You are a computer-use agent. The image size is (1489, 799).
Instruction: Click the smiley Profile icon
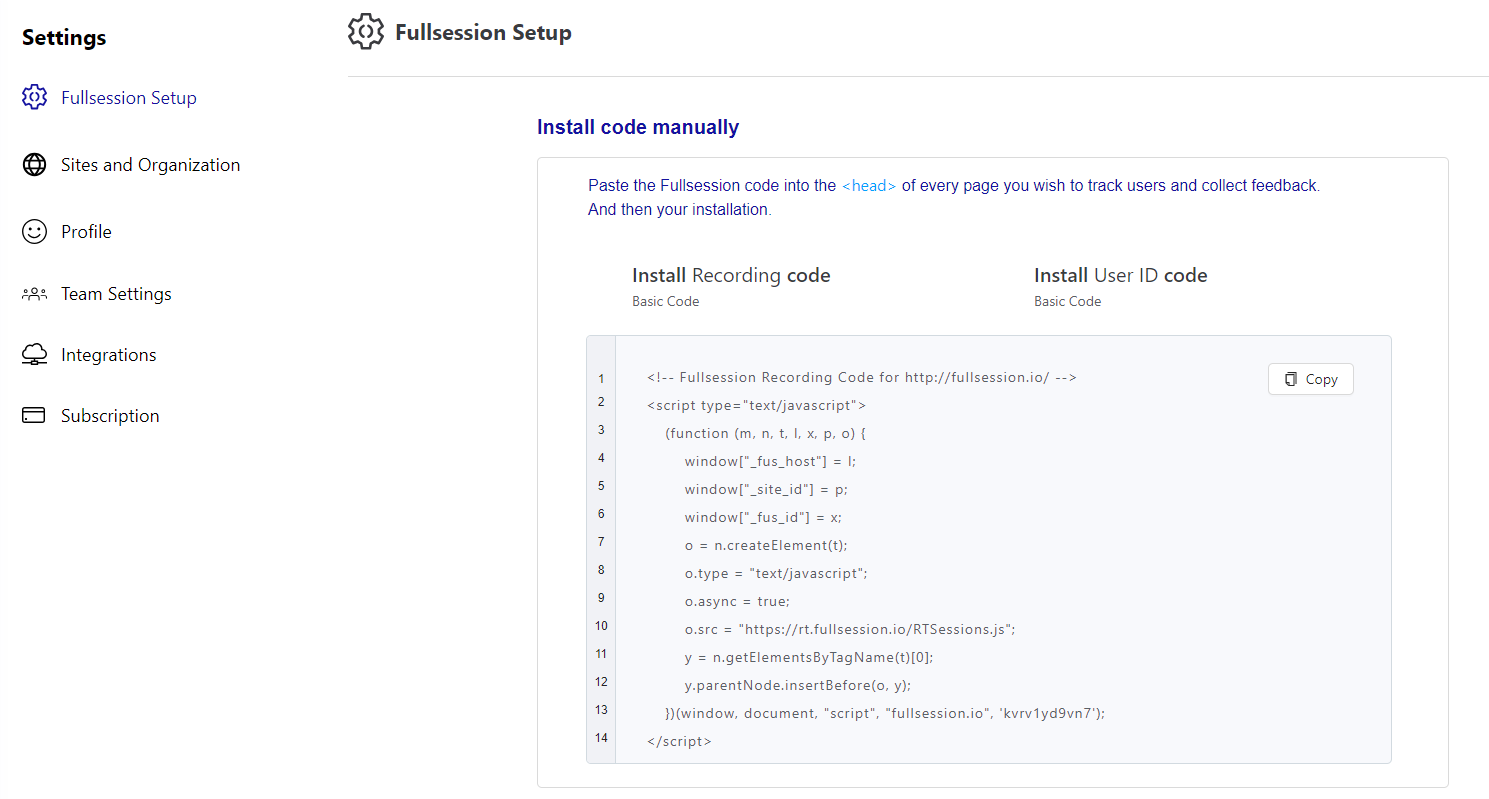(34, 232)
